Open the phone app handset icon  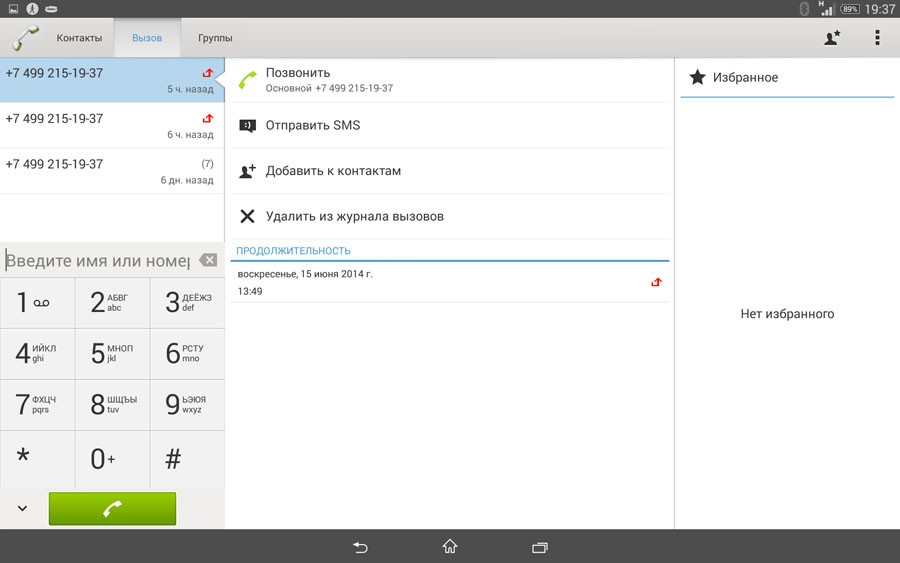25,37
